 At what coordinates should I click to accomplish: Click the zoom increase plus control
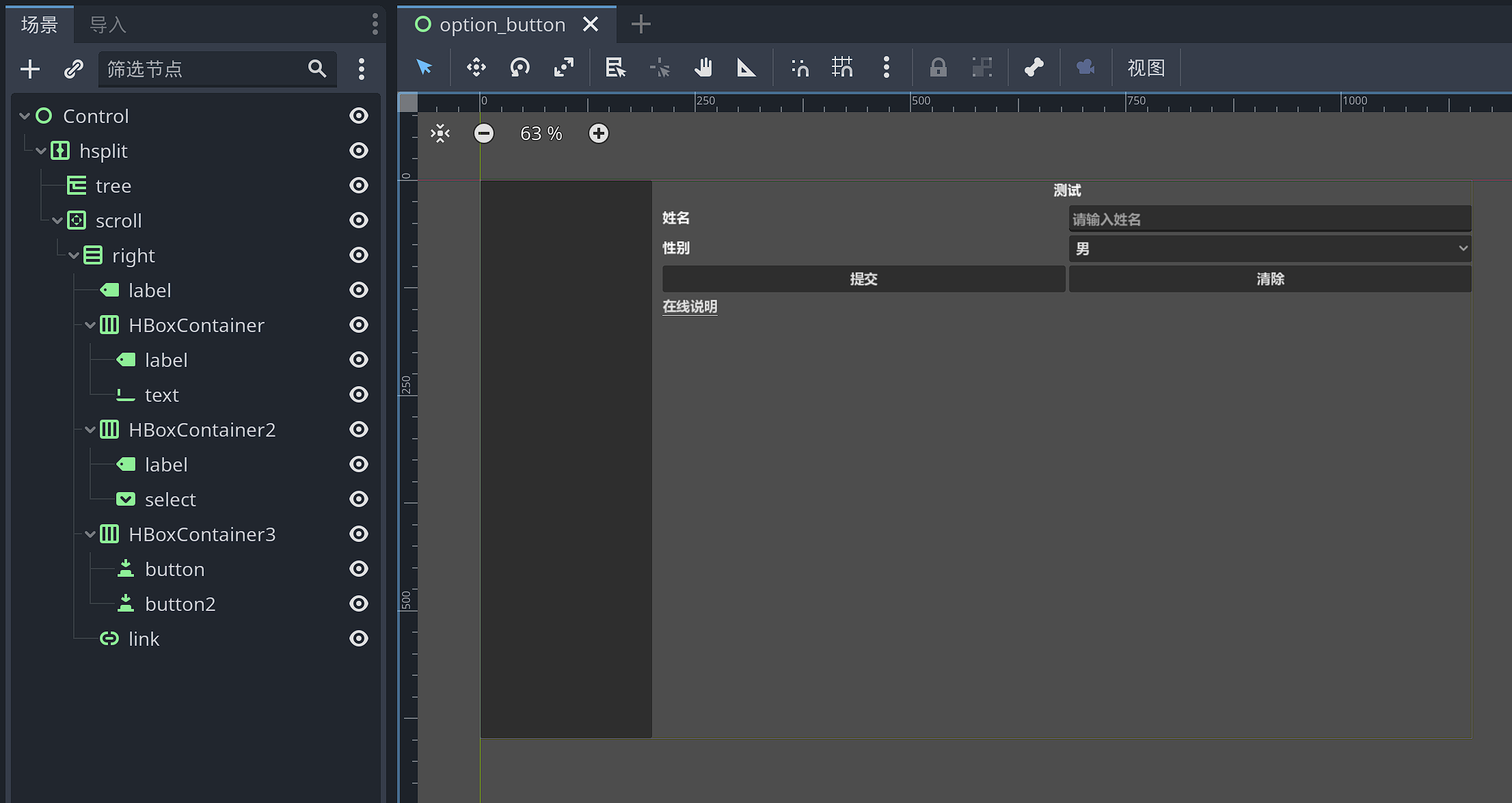point(598,133)
